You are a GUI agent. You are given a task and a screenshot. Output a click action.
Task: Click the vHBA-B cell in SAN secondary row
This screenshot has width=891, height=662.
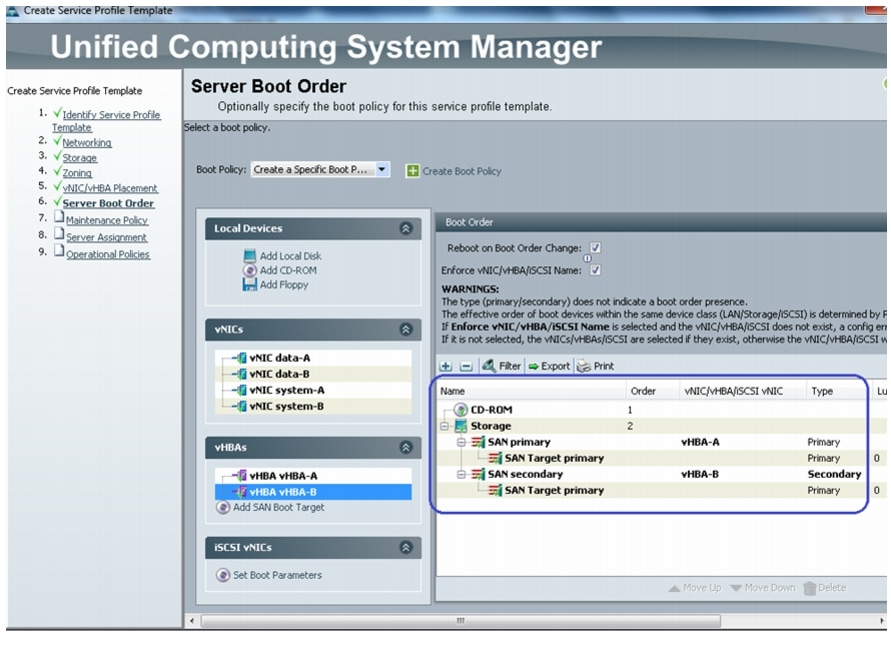click(700, 474)
